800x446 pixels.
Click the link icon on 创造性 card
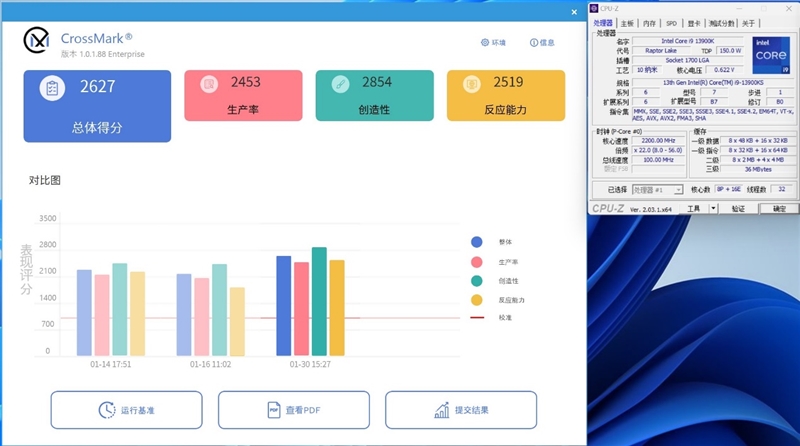340,84
